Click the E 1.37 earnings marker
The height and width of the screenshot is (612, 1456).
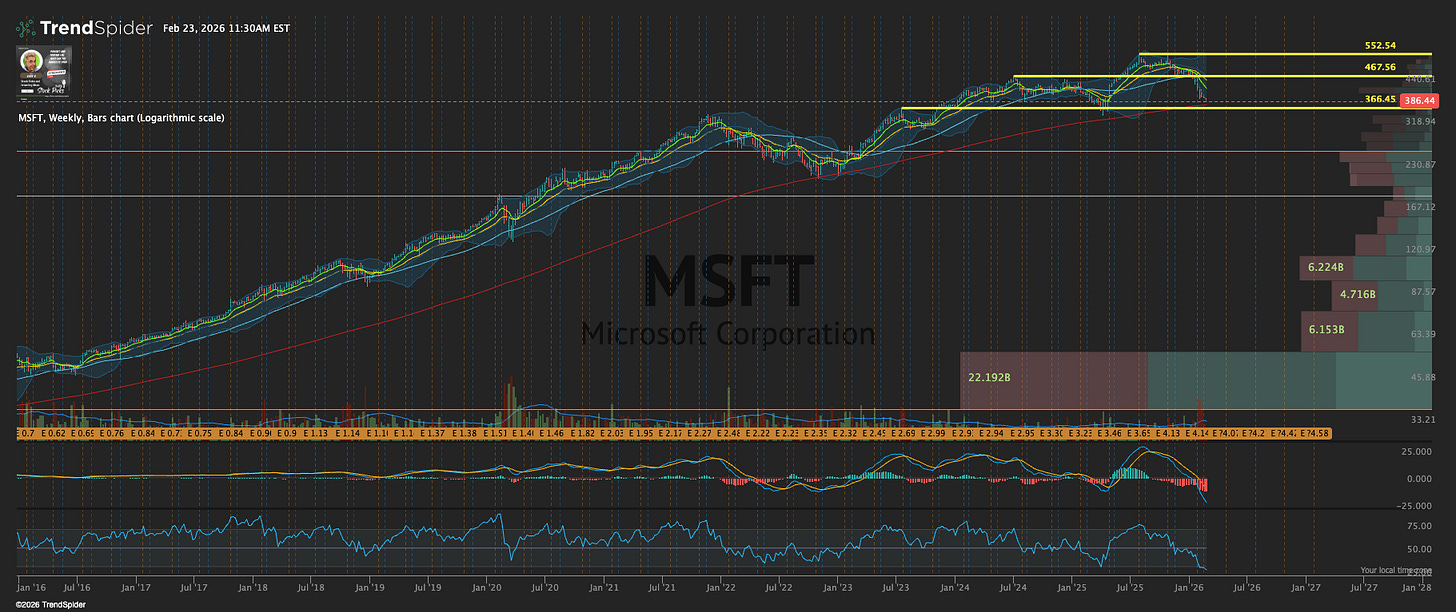[432, 433]
